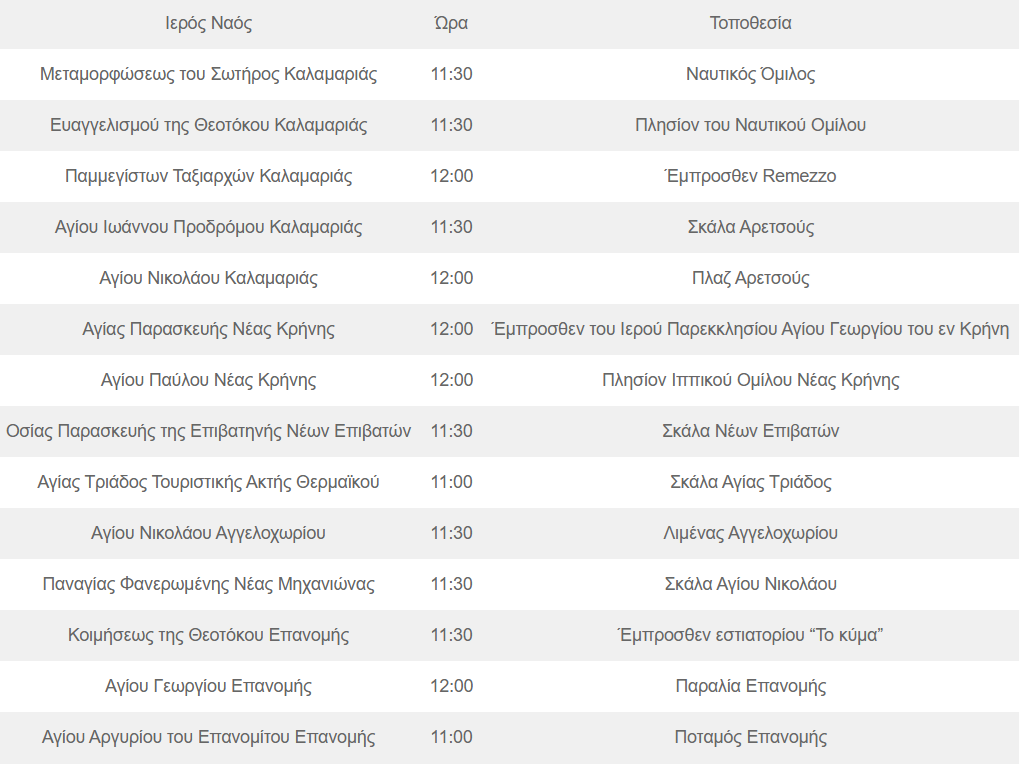
Task: Click the Έμπροσθεν Remezzo location
Action: click(750, 176)
